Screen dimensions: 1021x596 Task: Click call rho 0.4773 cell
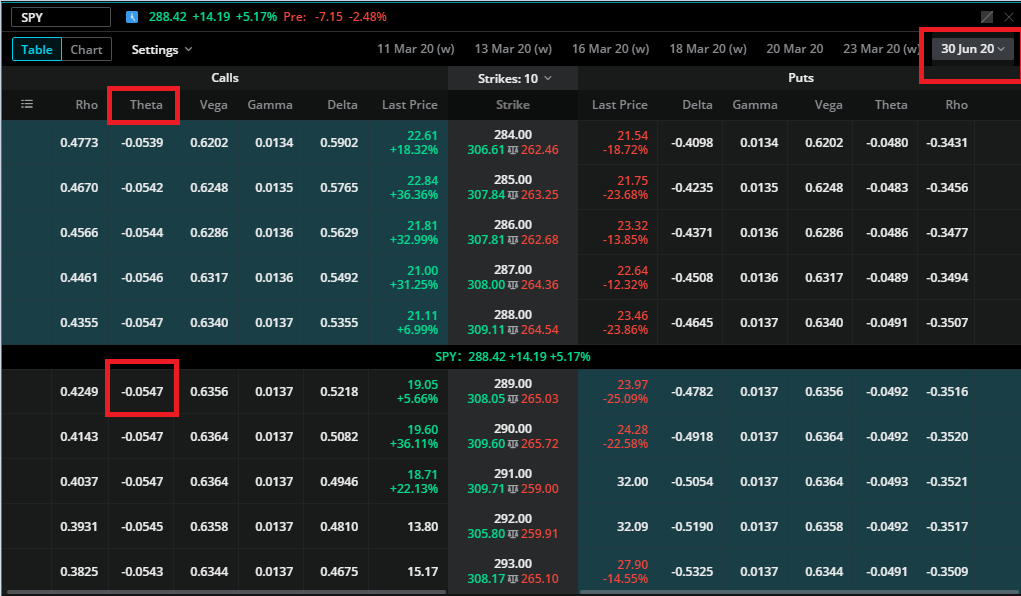(x=79, y=143)
